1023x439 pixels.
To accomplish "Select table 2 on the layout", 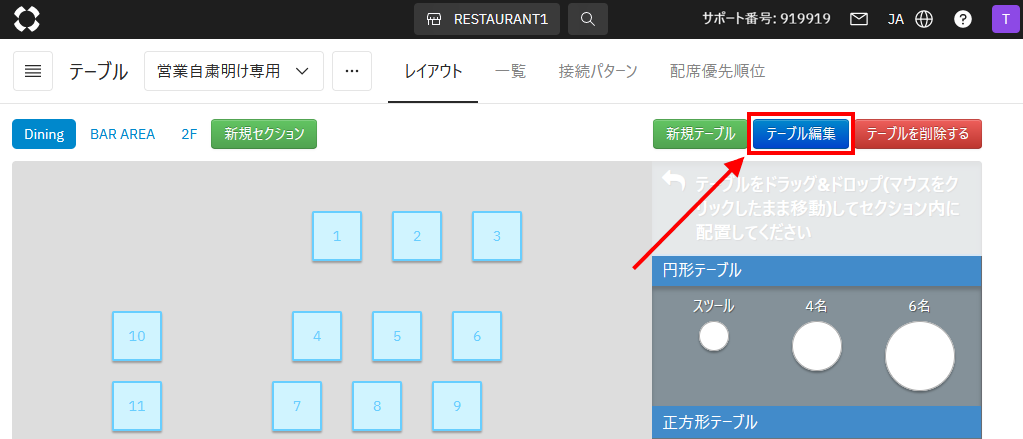I will 417,236.
